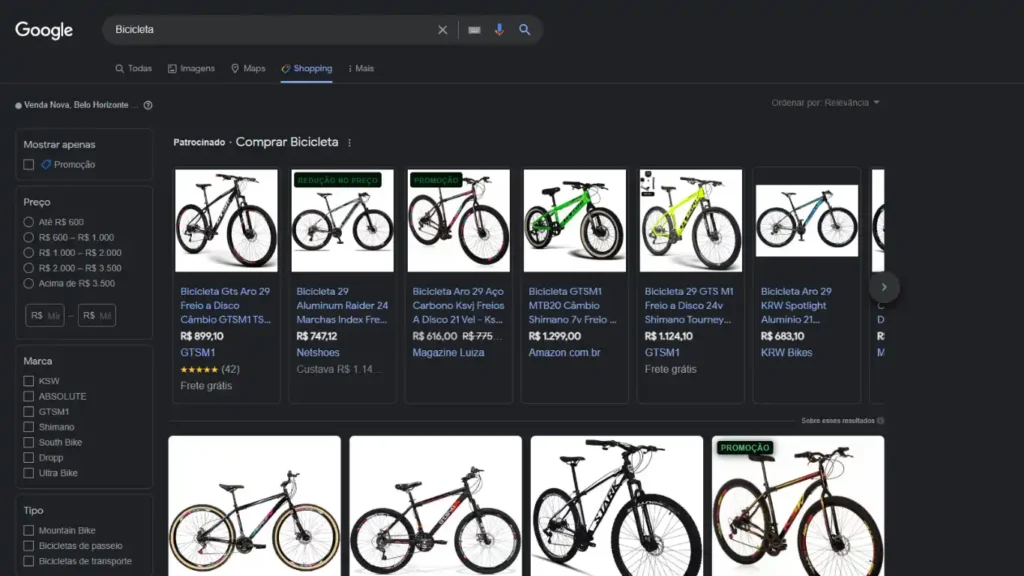Clear the search box with X icon

click(443, 30)
